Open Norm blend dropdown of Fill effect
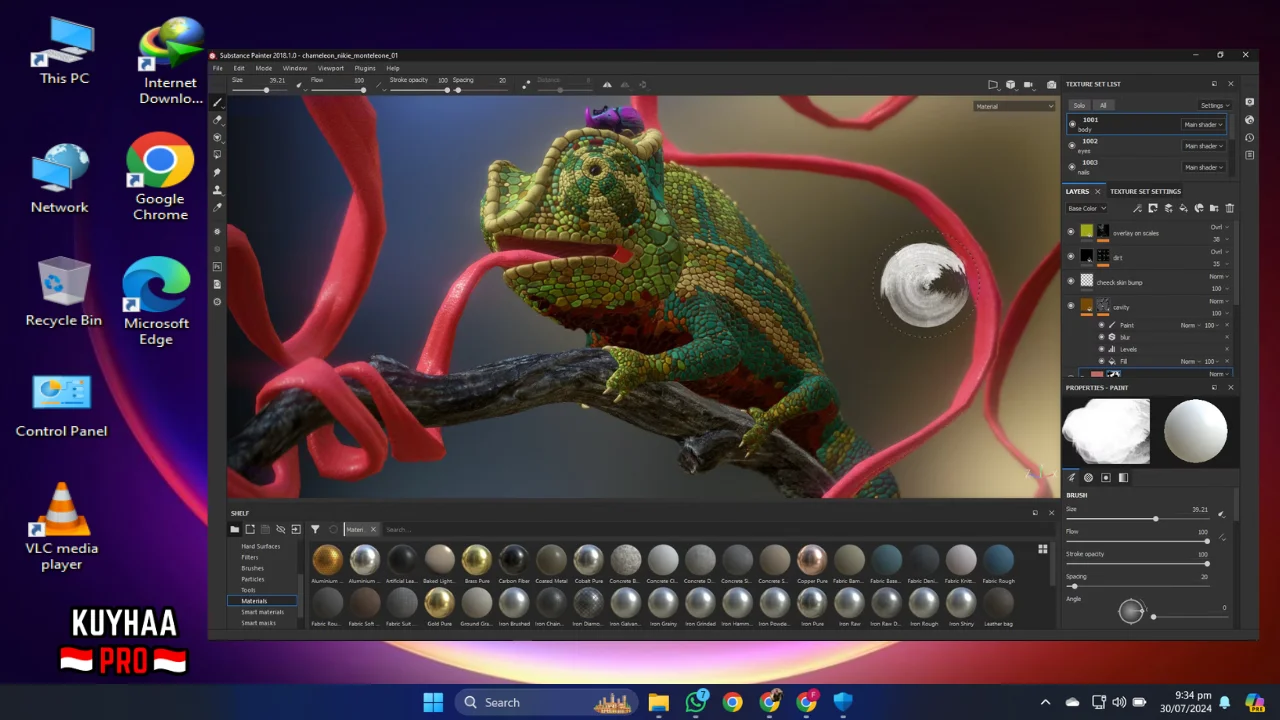This screenshot has height=720, width=1280. coord(1190,361)
